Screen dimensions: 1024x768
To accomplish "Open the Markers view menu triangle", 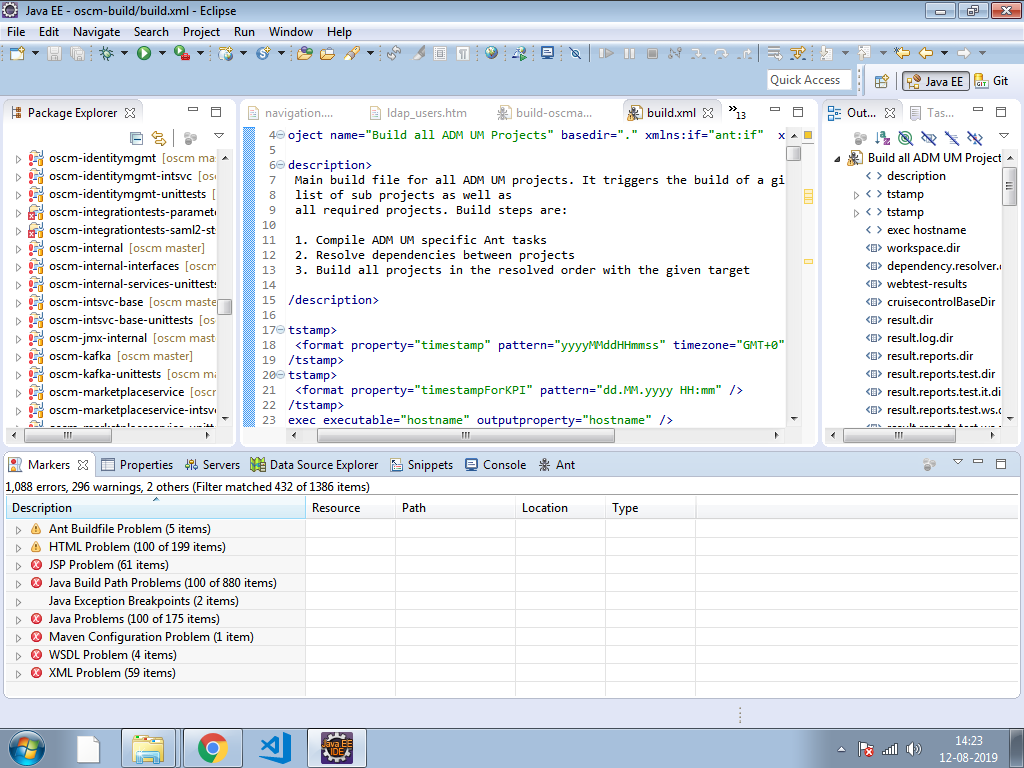I will (957, 462).
